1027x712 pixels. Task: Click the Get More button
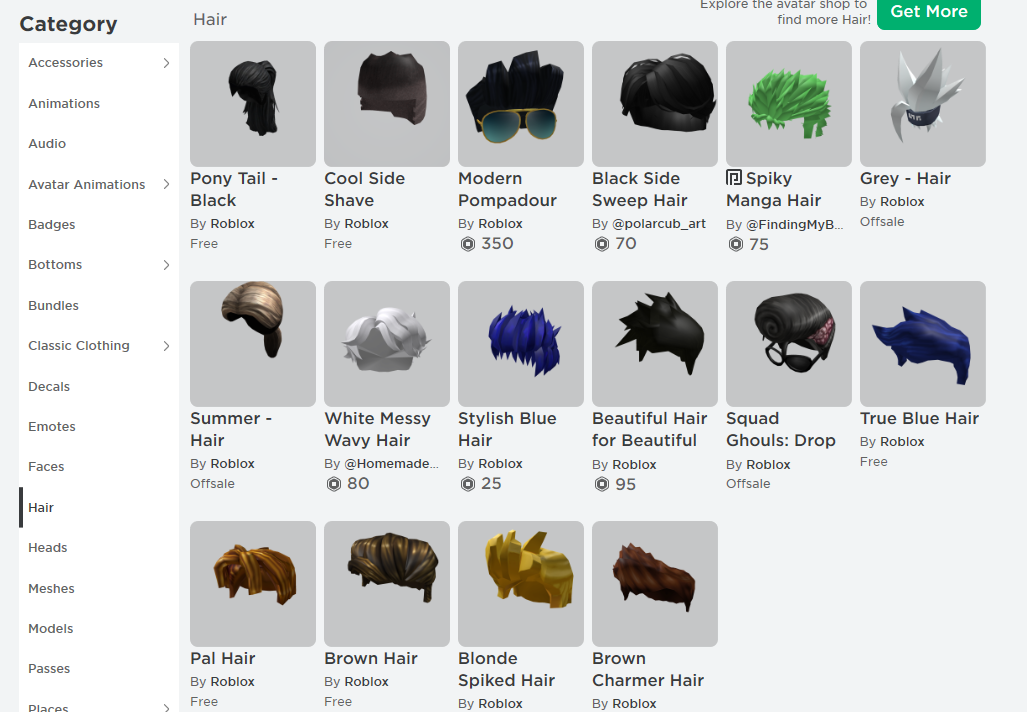(929, 12)
